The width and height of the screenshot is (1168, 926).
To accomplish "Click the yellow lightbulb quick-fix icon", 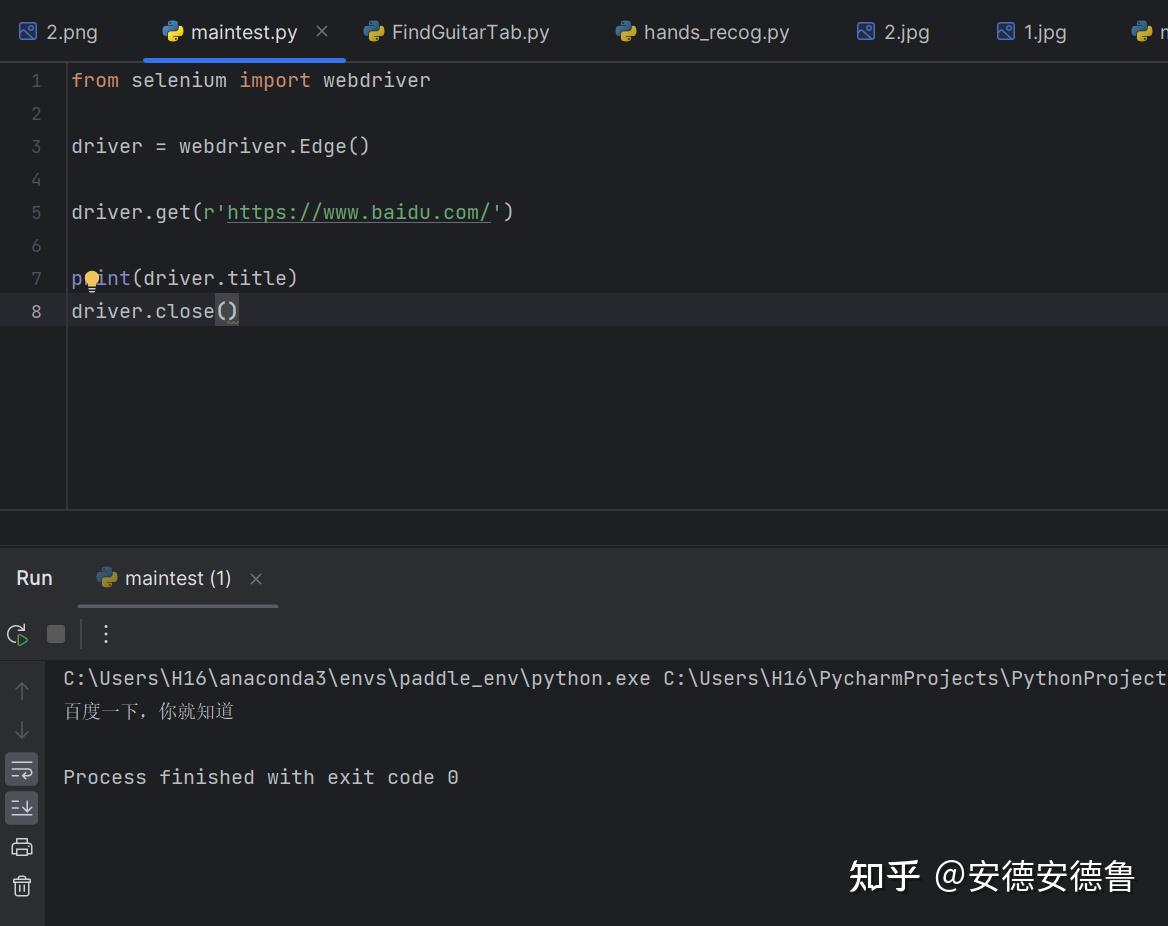I will point(92,280).
